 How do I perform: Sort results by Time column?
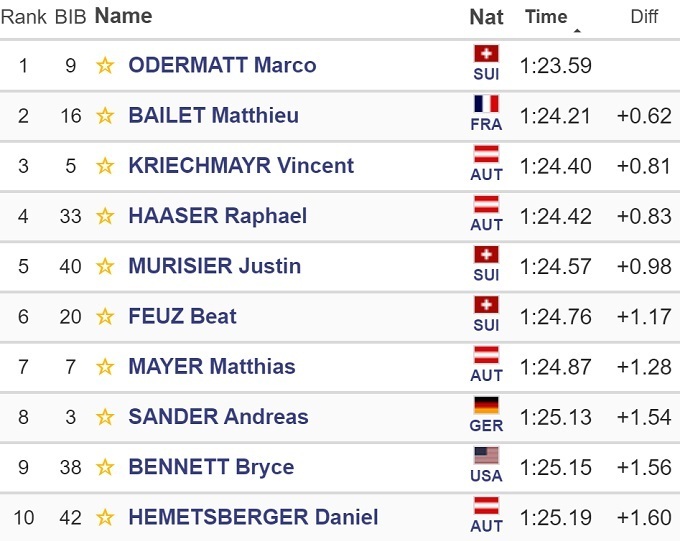tap(546, 17)
